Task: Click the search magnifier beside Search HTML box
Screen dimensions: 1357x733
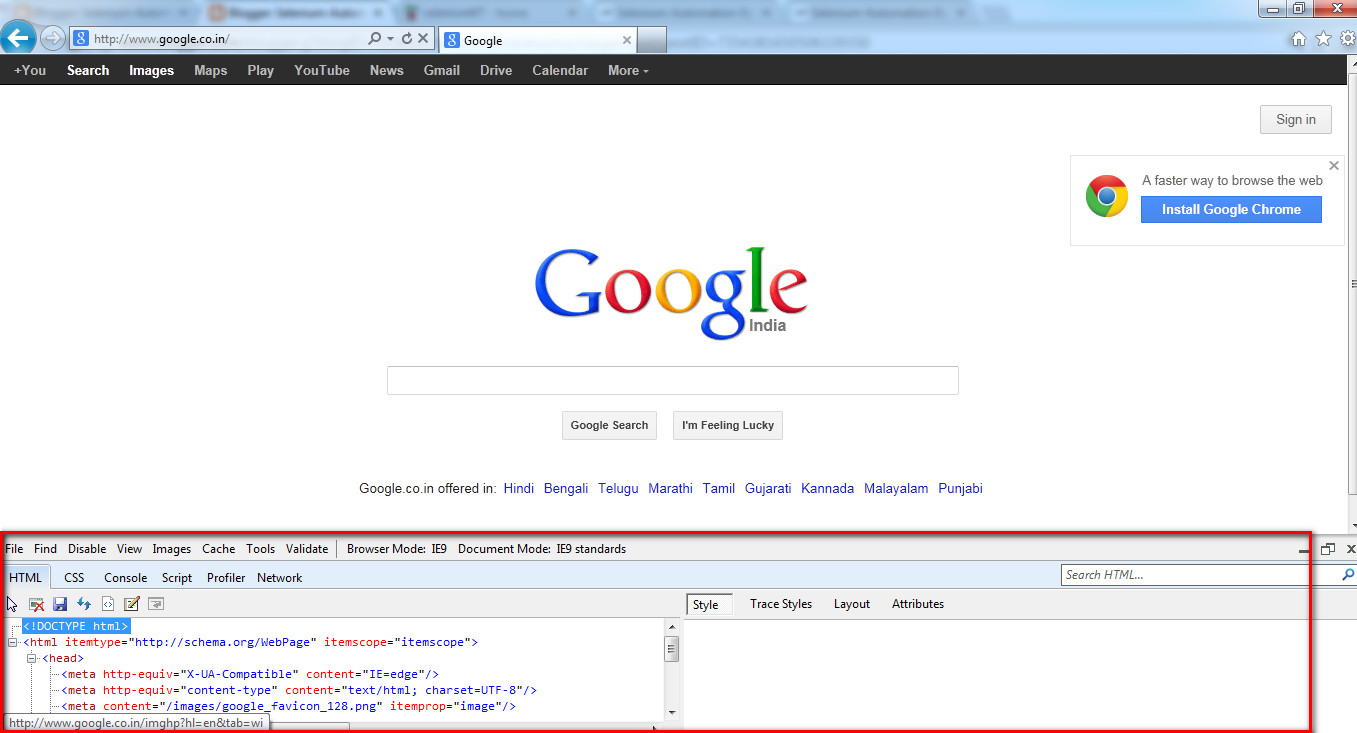Action: pos(1348,575)
